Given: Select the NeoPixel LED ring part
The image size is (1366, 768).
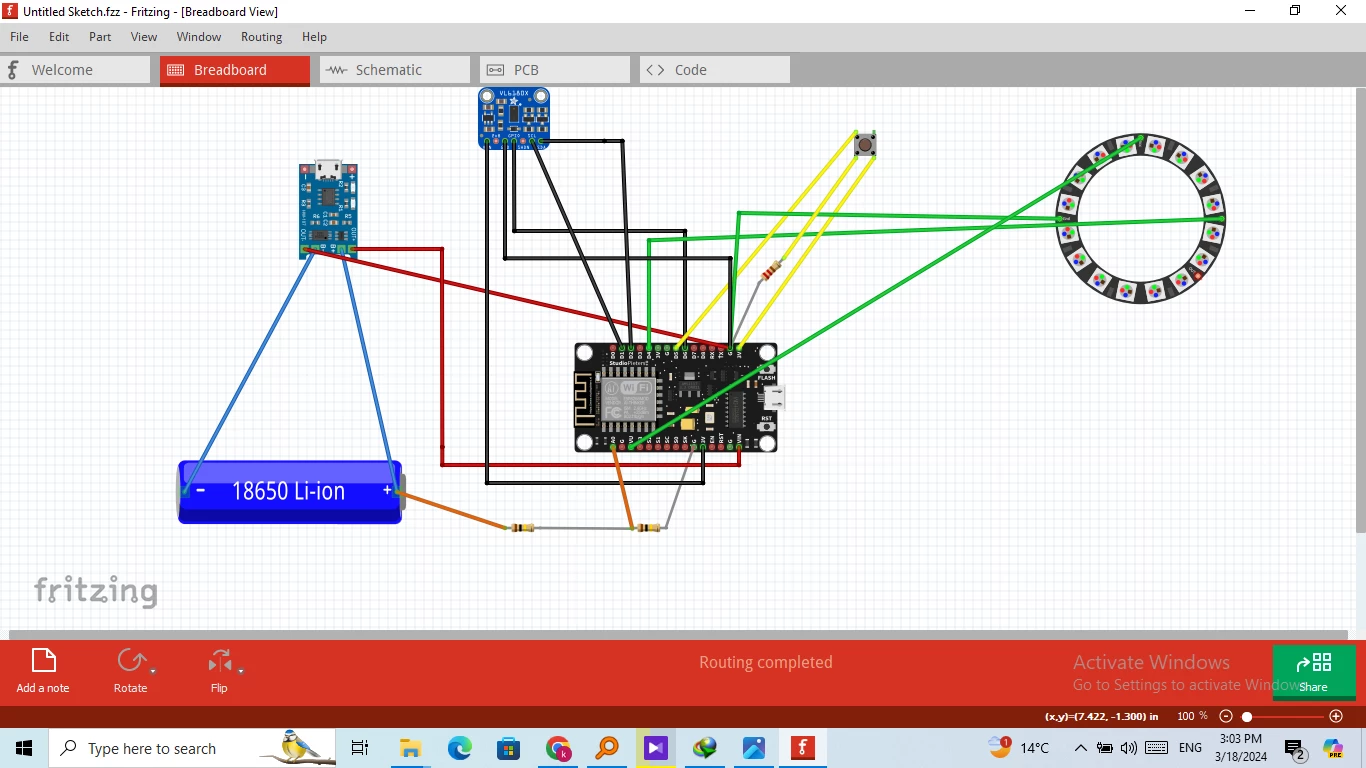Looking at the screenshot, I should 1140,218.
